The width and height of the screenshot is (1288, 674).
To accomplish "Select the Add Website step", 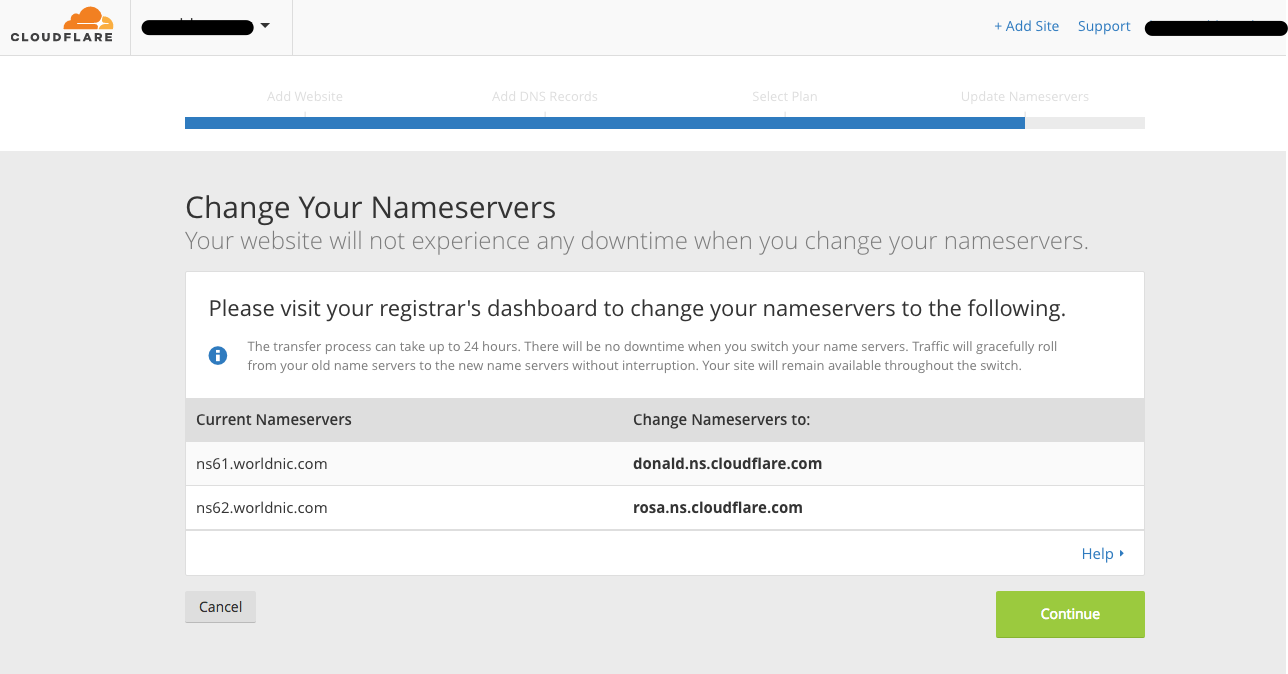I will 305,97.
